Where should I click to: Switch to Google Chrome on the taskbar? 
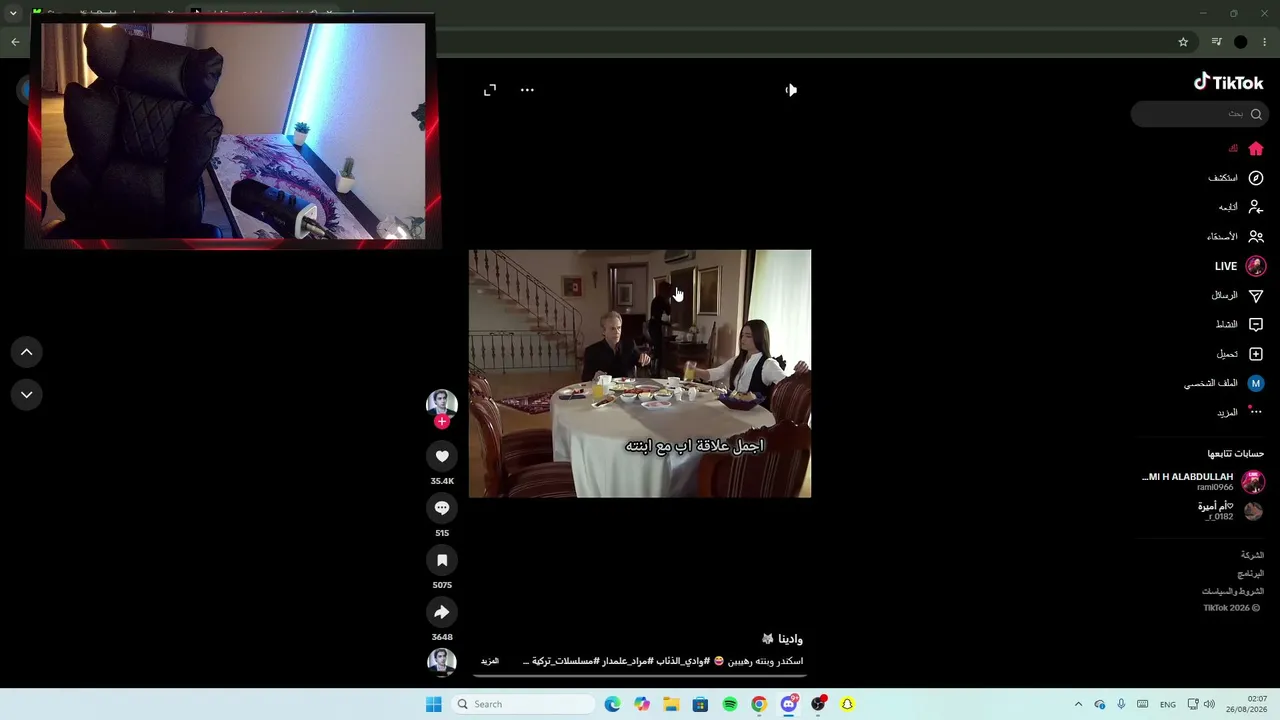click(759, 704)
